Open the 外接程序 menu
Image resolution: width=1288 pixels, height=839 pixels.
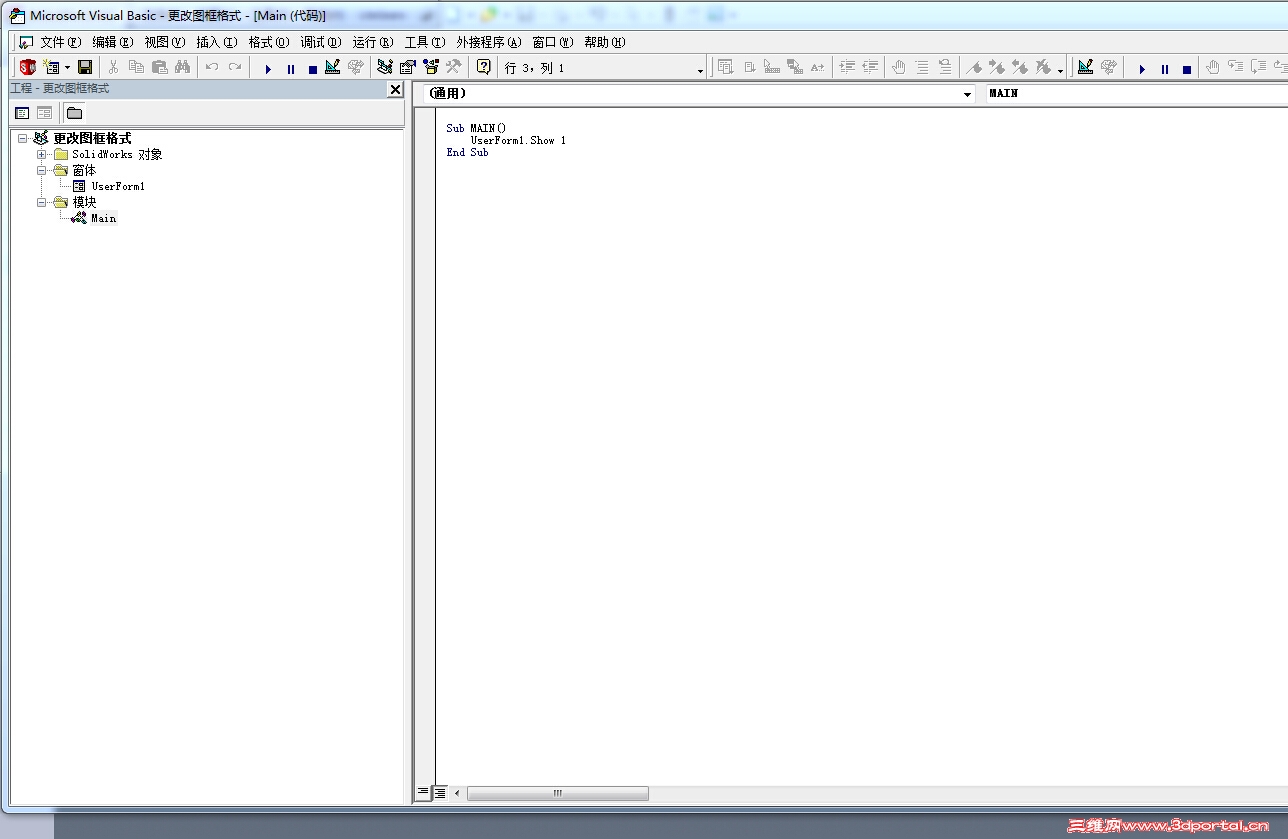click(x=489, y=42)
